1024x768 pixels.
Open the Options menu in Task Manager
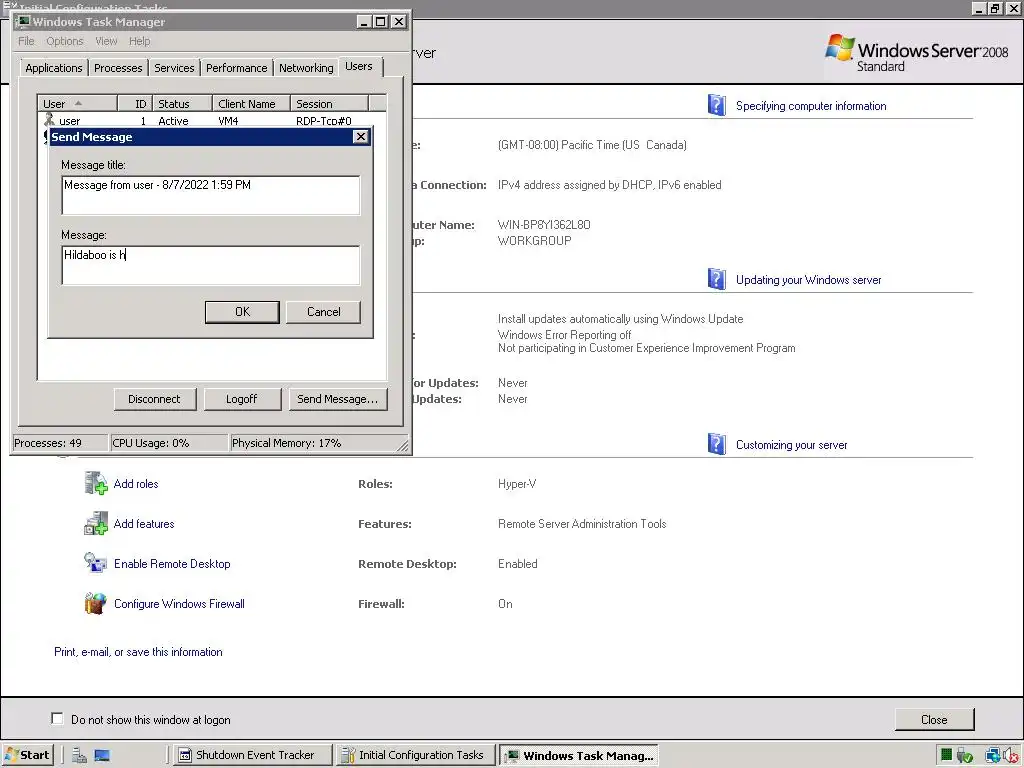point(65,41)
